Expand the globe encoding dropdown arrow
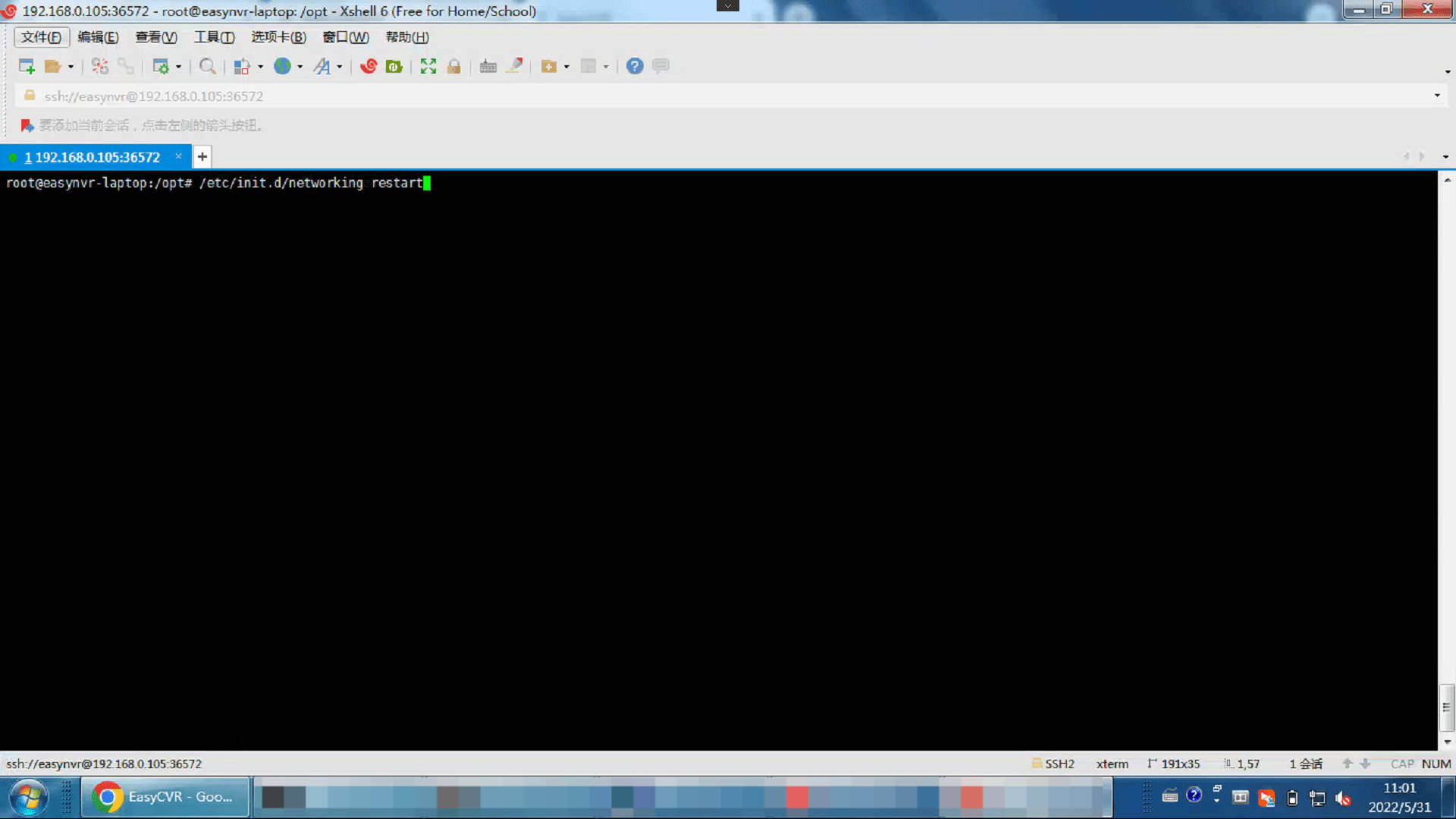1456x819 pixels. click(x=300, y=67)
